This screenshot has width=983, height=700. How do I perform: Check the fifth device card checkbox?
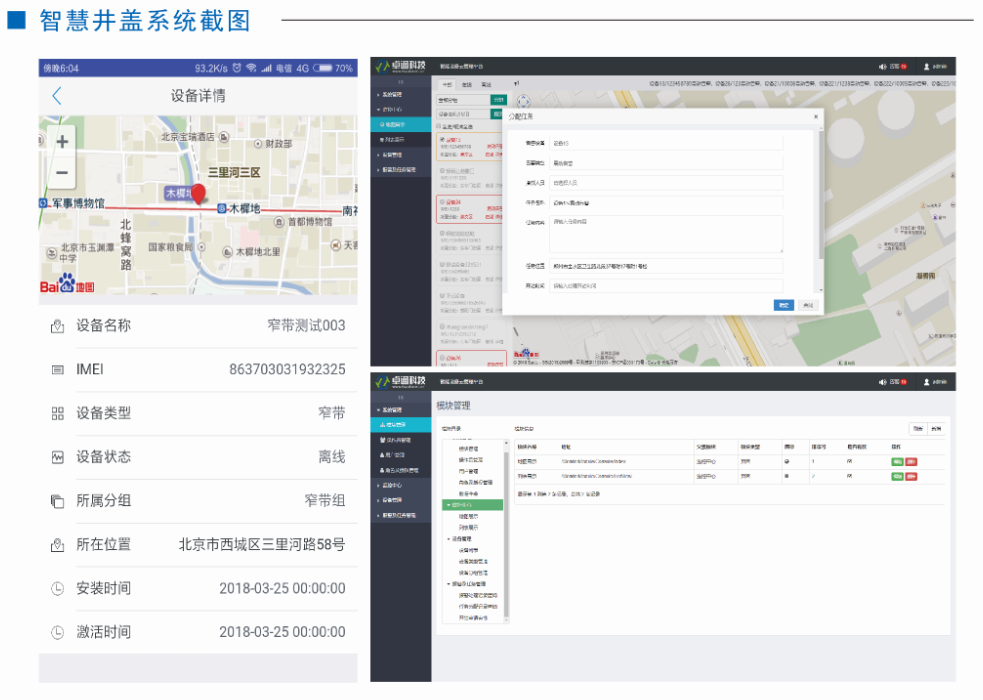click(x=443, y=264)
